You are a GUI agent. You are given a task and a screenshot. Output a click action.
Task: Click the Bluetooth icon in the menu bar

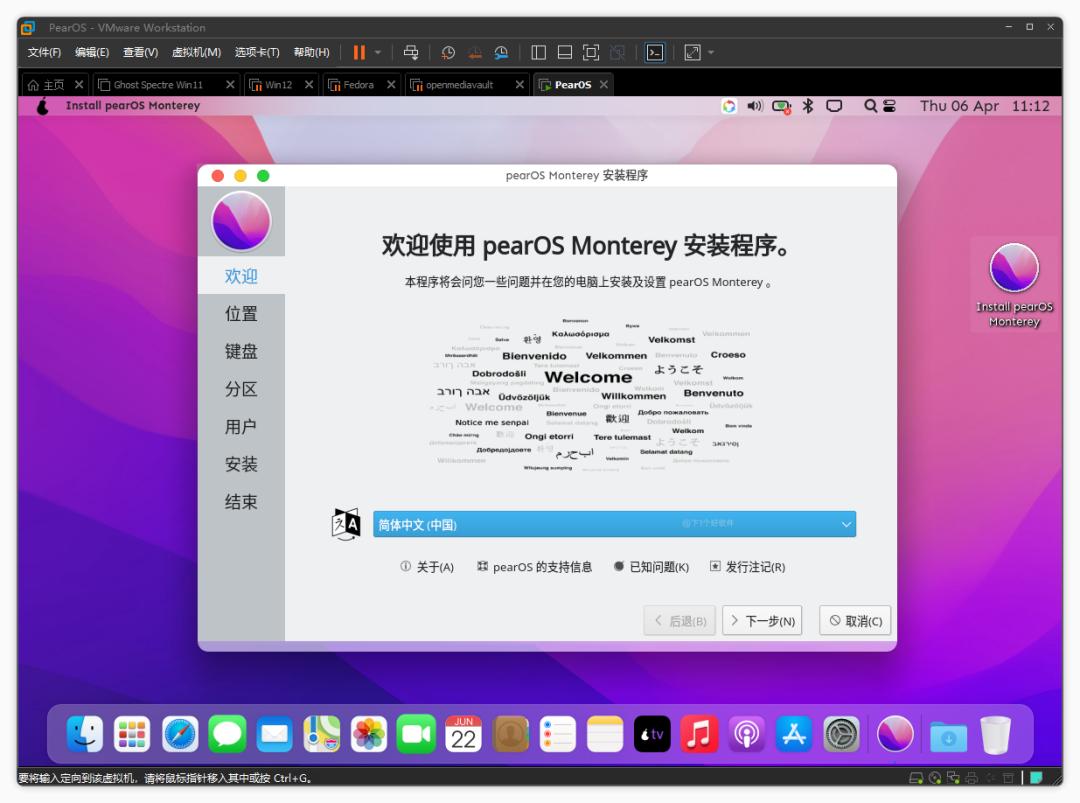(x=808, y=106)
